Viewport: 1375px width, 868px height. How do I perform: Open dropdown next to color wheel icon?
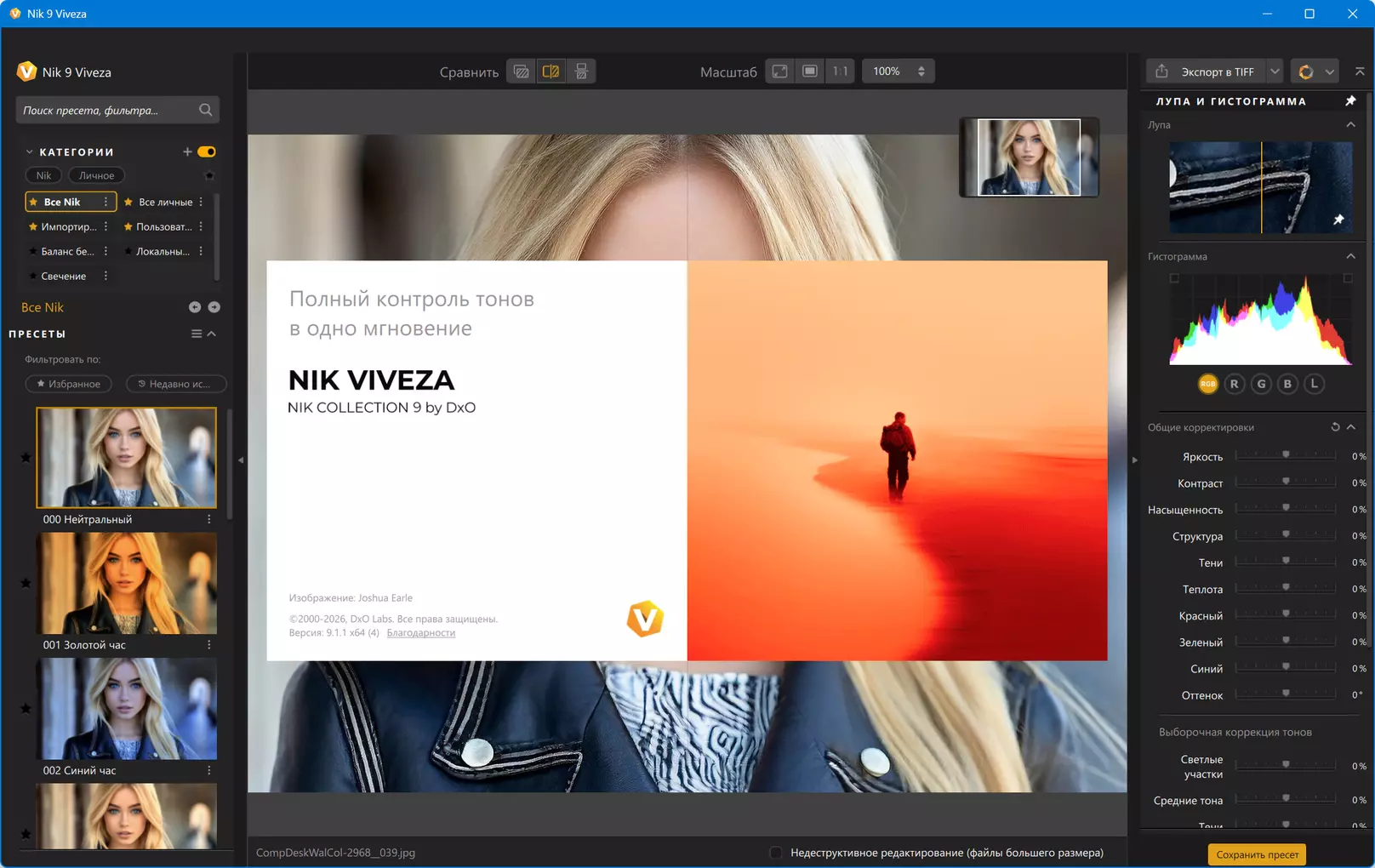coord(1330,71)
